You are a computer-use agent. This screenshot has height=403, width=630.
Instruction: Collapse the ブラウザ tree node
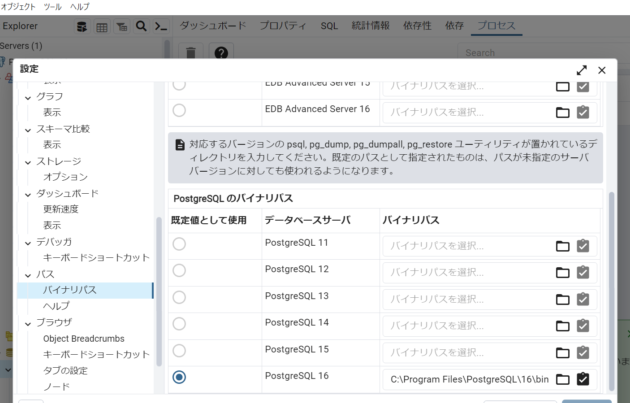pyautogui.click(x=28, y=323)
